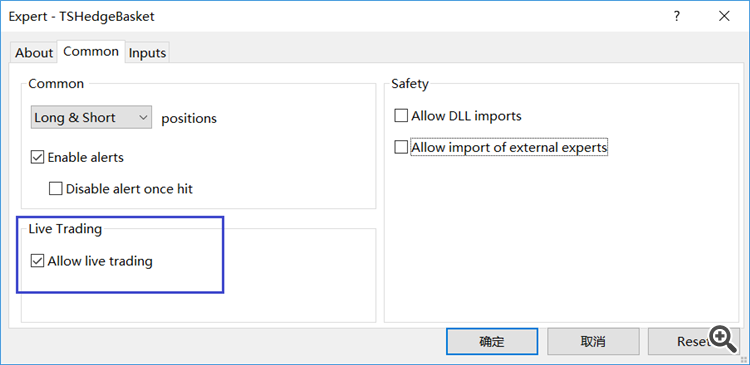Open the Long & Short positions combo box
The width and height of the screenshot is (750, 365).
tap(91, 118)
